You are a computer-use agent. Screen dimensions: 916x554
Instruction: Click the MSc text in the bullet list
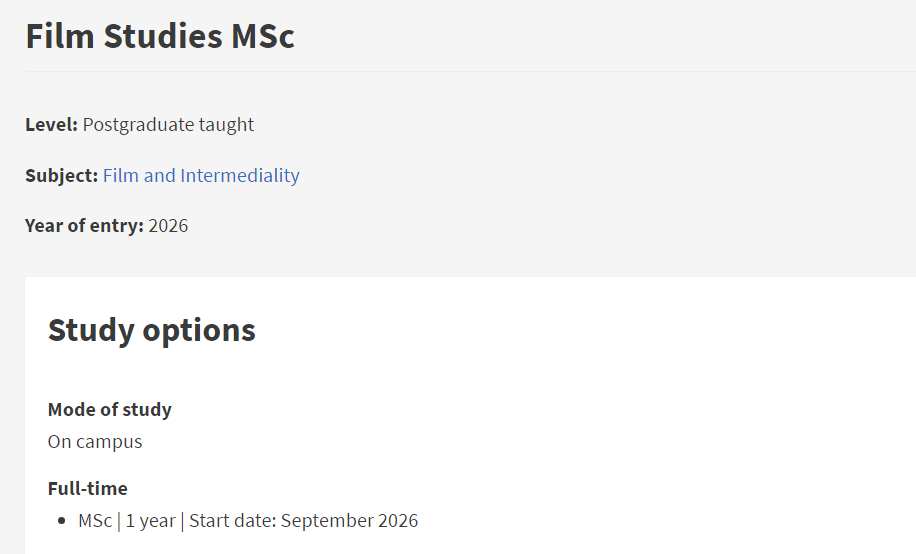[95, 521]
